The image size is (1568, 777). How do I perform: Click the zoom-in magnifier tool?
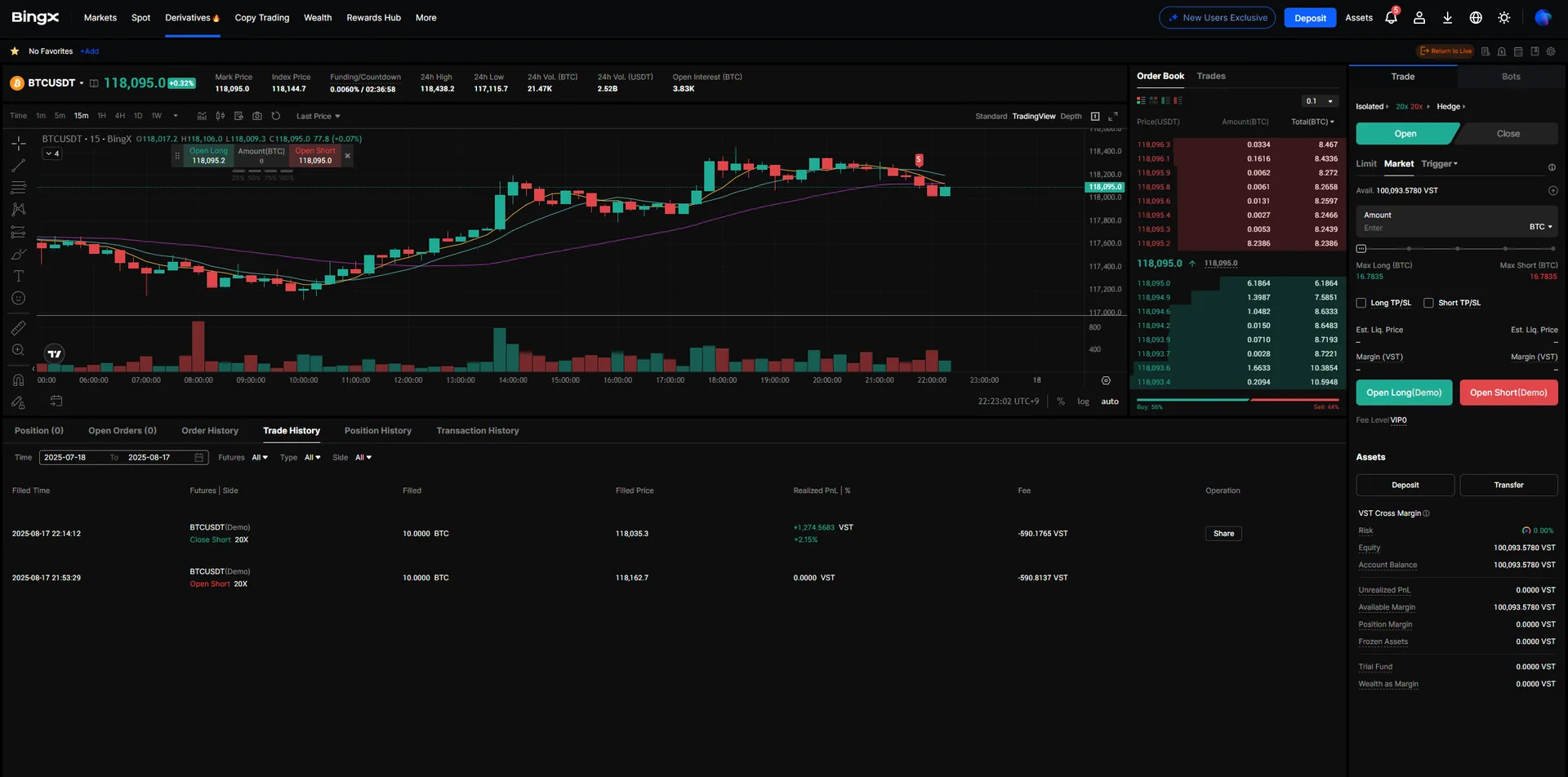[18, 350]
